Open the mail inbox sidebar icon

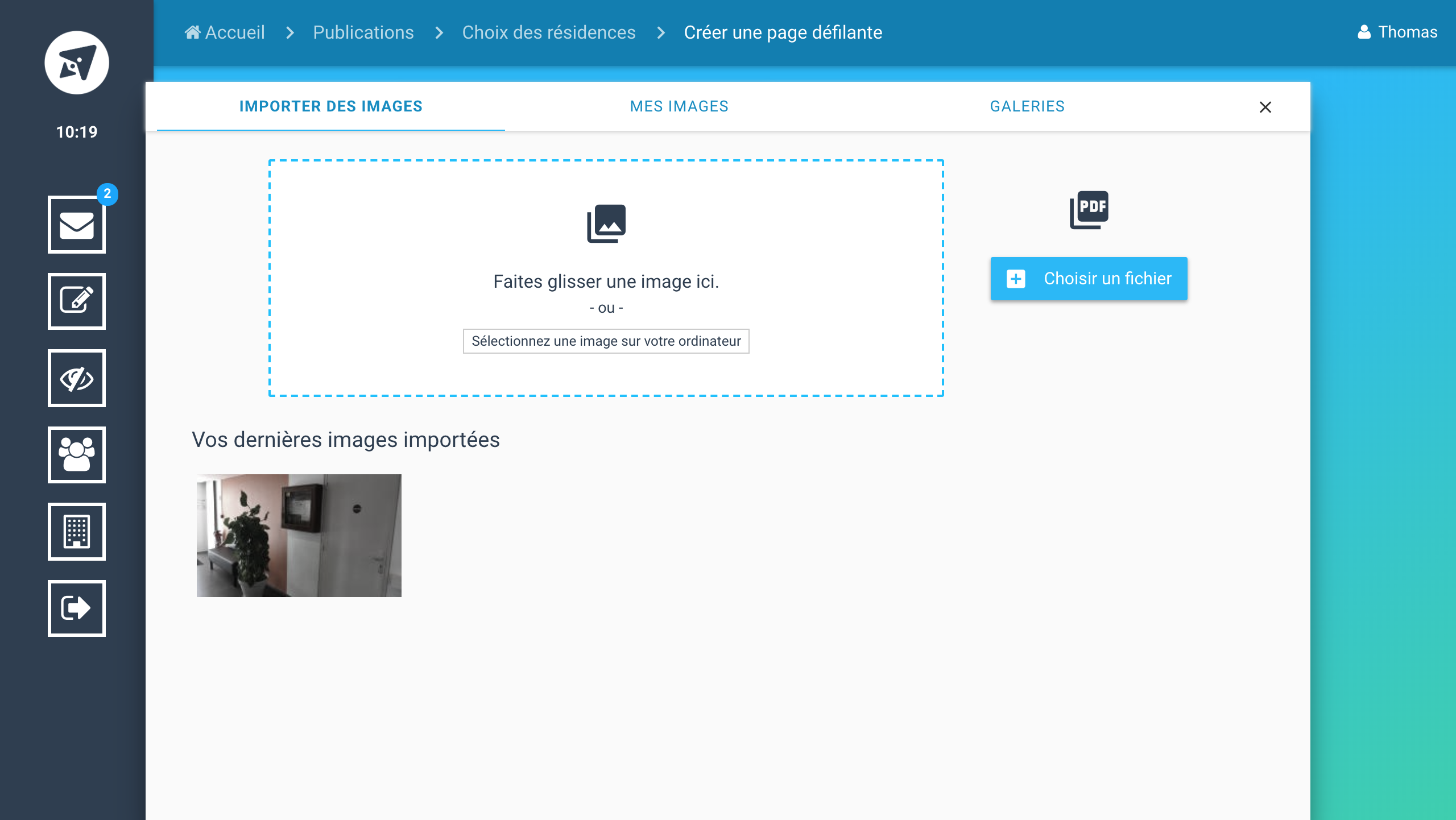pos(77,225)
